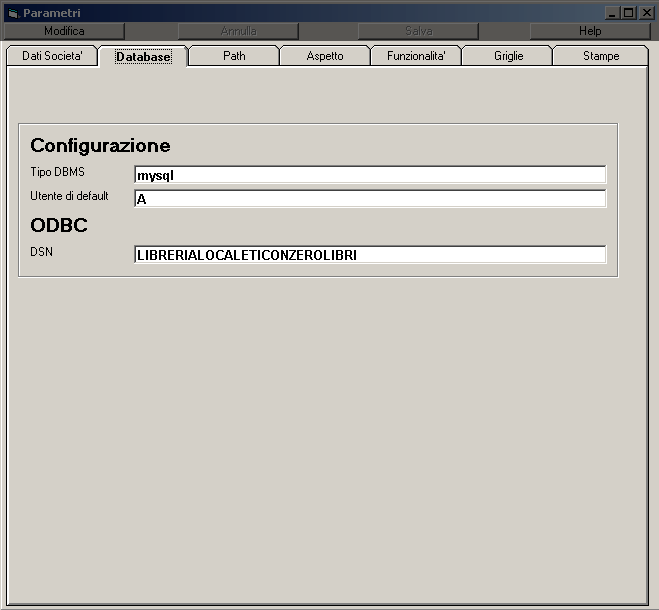Open the Stampe tab
Viewport: 659px width, 610px height.
(601, 56)
